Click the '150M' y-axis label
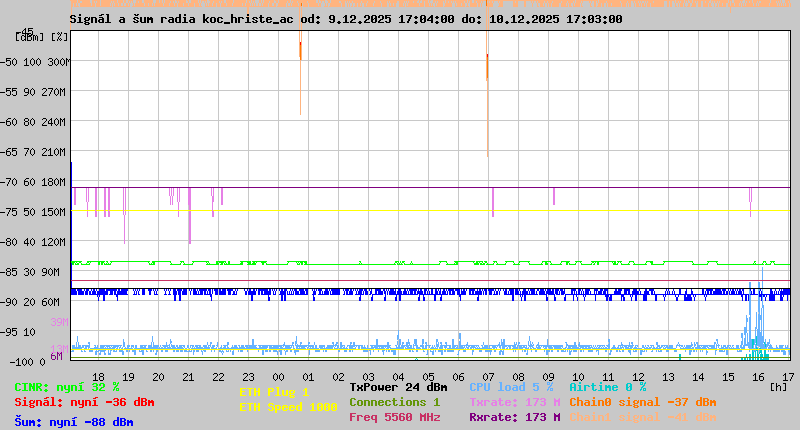The image size is (800, 430). (x=55, y=212)
